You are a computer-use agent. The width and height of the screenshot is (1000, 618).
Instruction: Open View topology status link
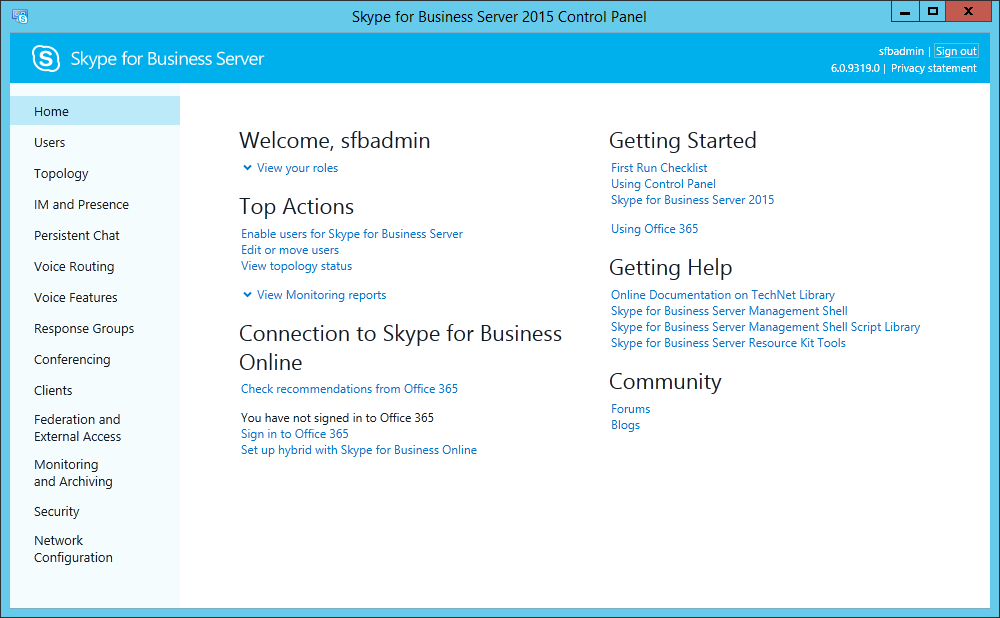click(x=296, y=266)
